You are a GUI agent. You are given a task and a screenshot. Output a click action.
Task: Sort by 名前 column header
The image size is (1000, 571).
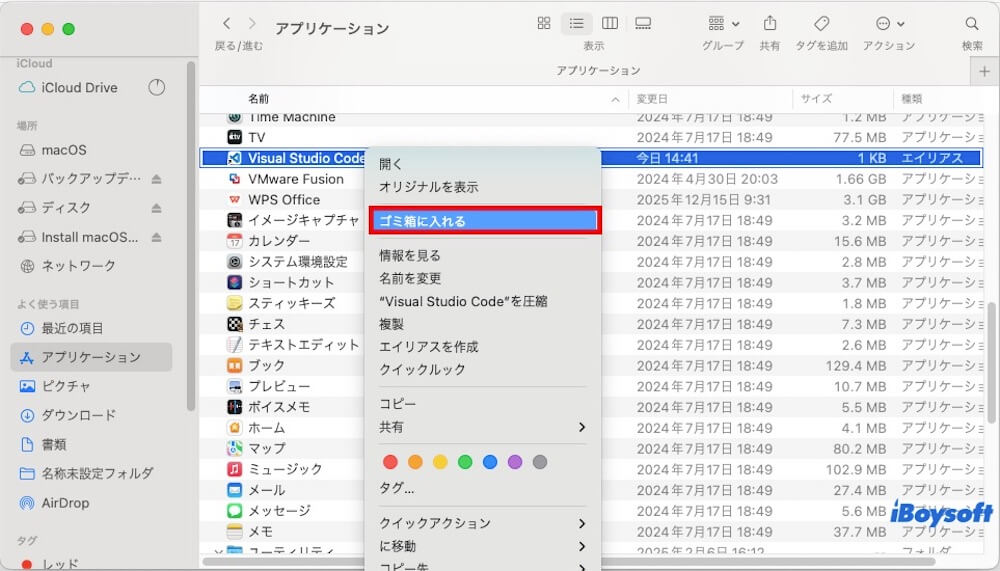(x=258, y=99)
